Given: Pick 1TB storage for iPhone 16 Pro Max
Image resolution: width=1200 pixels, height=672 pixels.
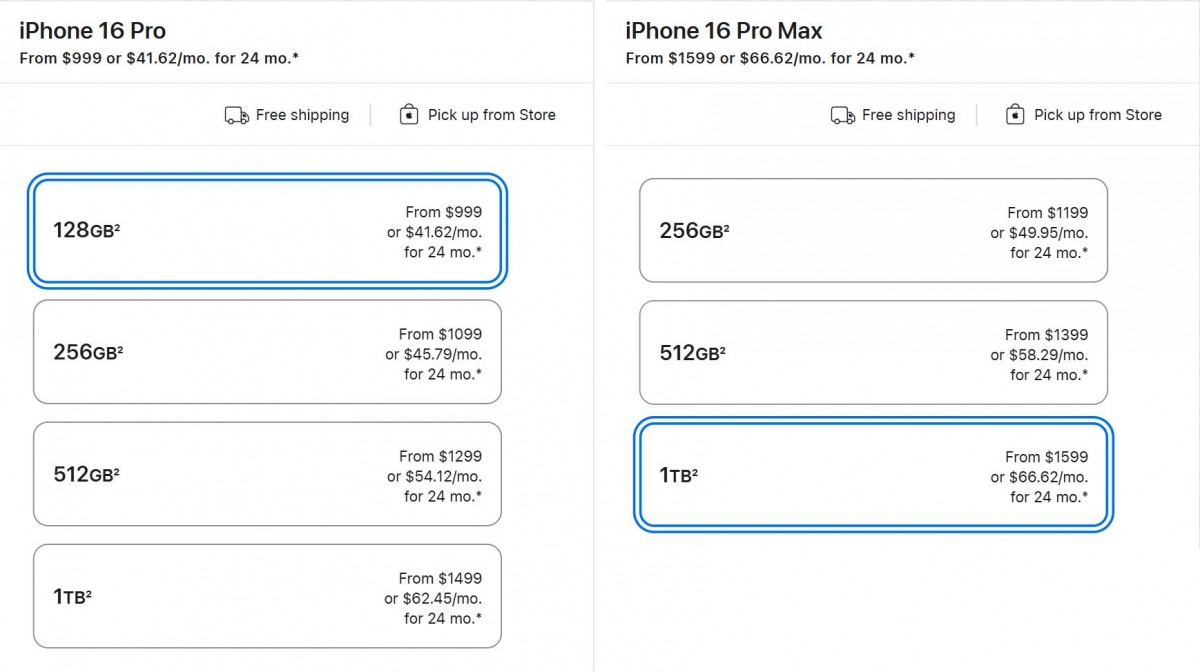Looking at the screenshot, I should 873,475.
